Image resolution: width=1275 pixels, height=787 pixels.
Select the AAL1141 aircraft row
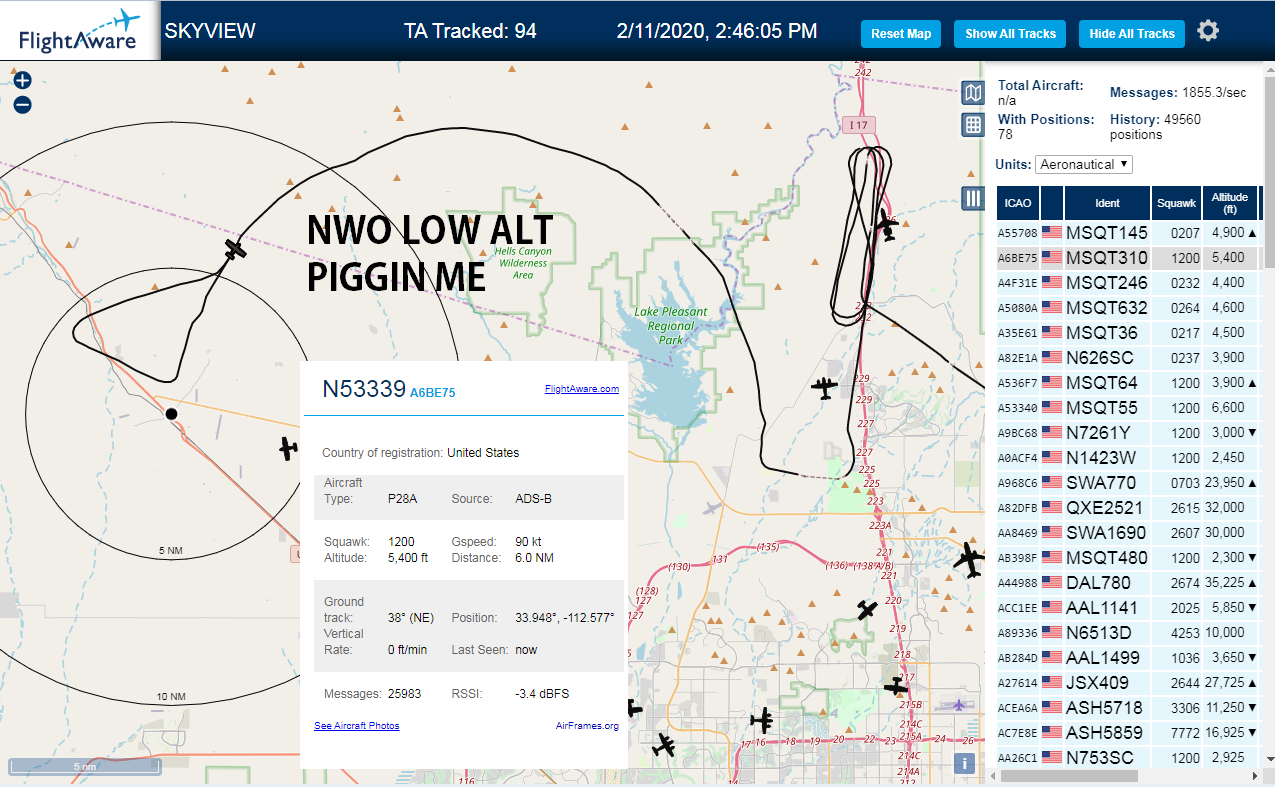click(1128, 608)
